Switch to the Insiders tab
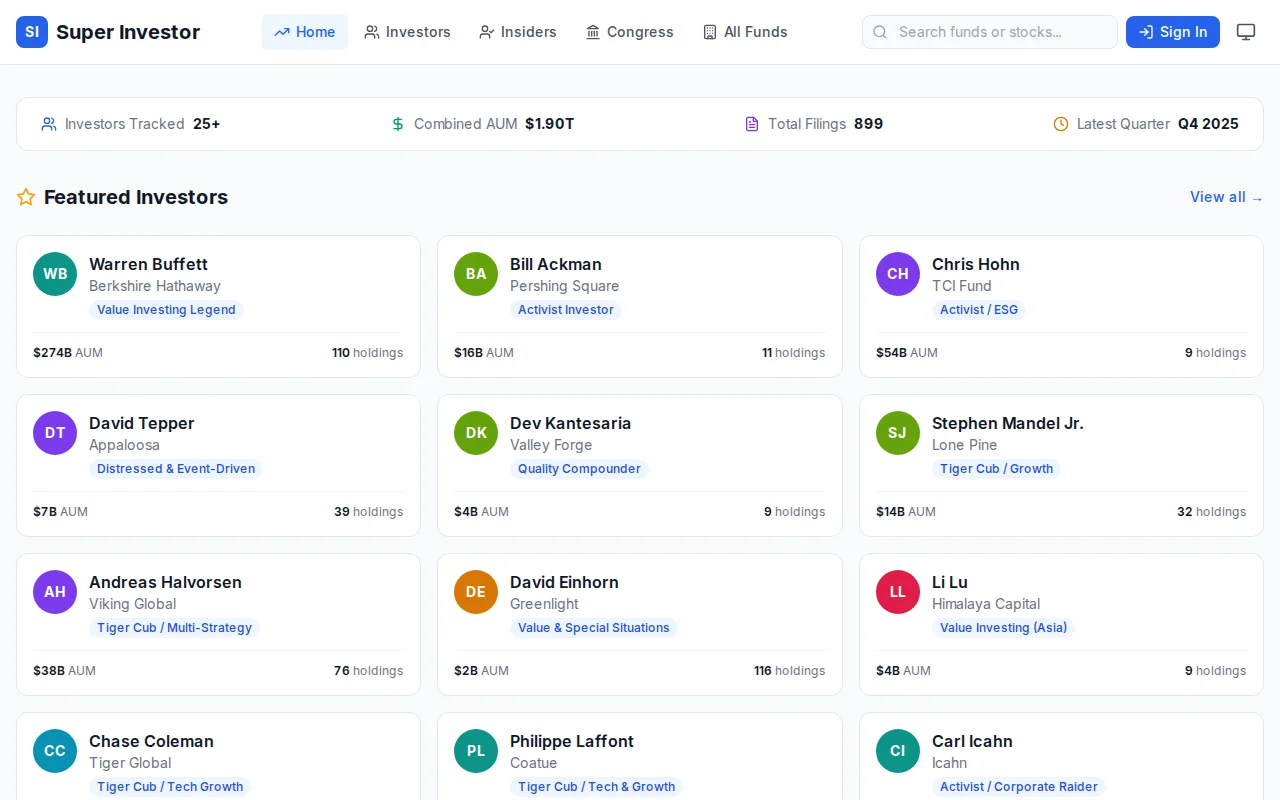The width and height of the screenshot is (1280, 800). coord(518,32)
